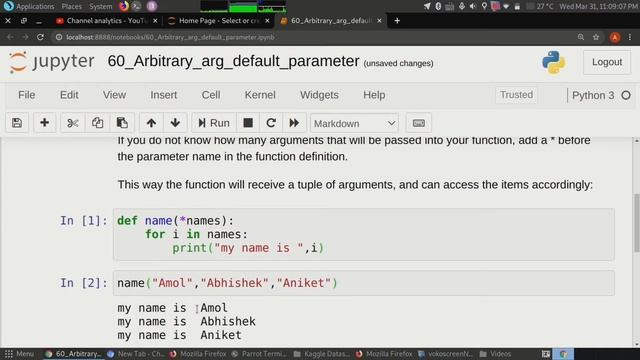Open the browser three-dot menu
The width and height of the screenshot is (640, 360).
click(x=630, y=37)
